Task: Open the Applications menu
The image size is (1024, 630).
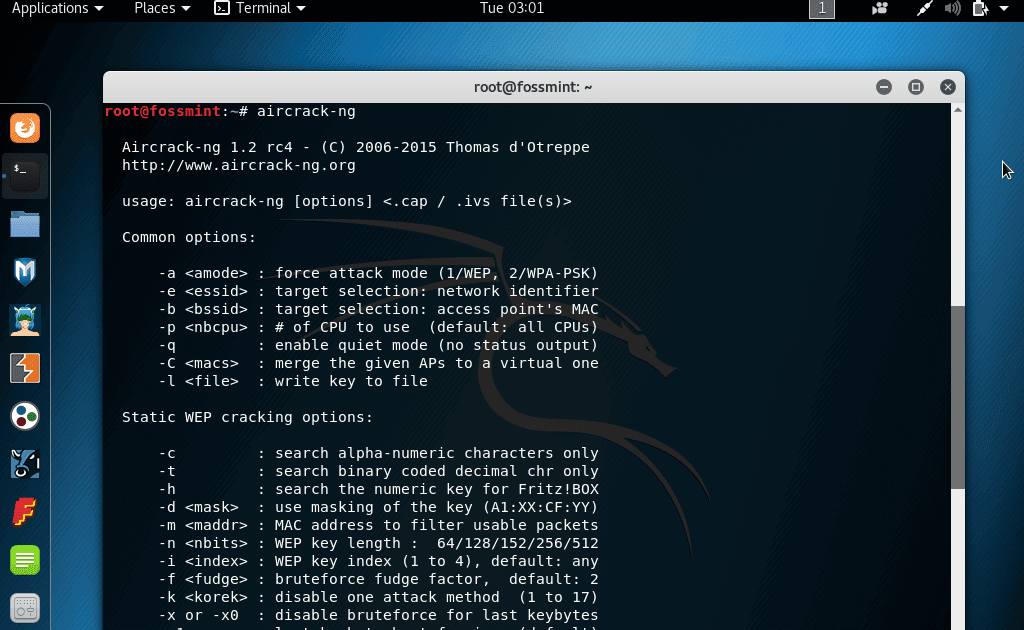Action: click(x=57, y=8)
